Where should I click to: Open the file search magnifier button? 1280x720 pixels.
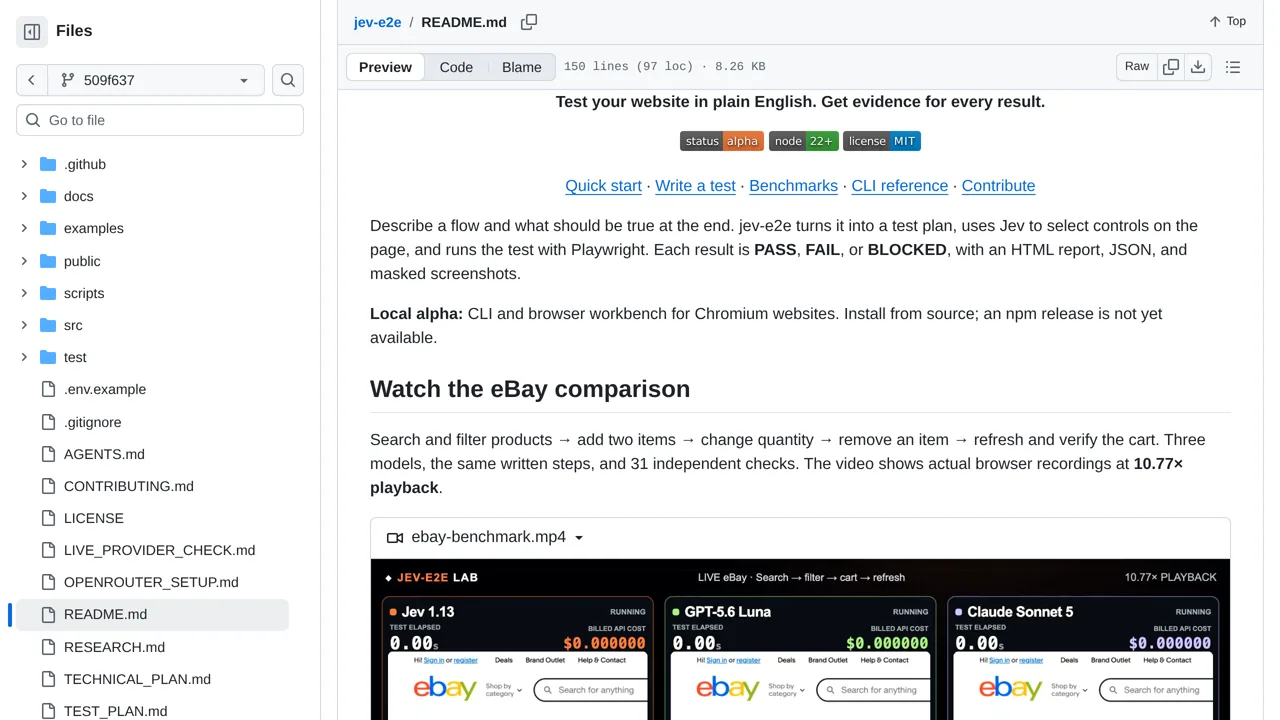pos(288,80)
